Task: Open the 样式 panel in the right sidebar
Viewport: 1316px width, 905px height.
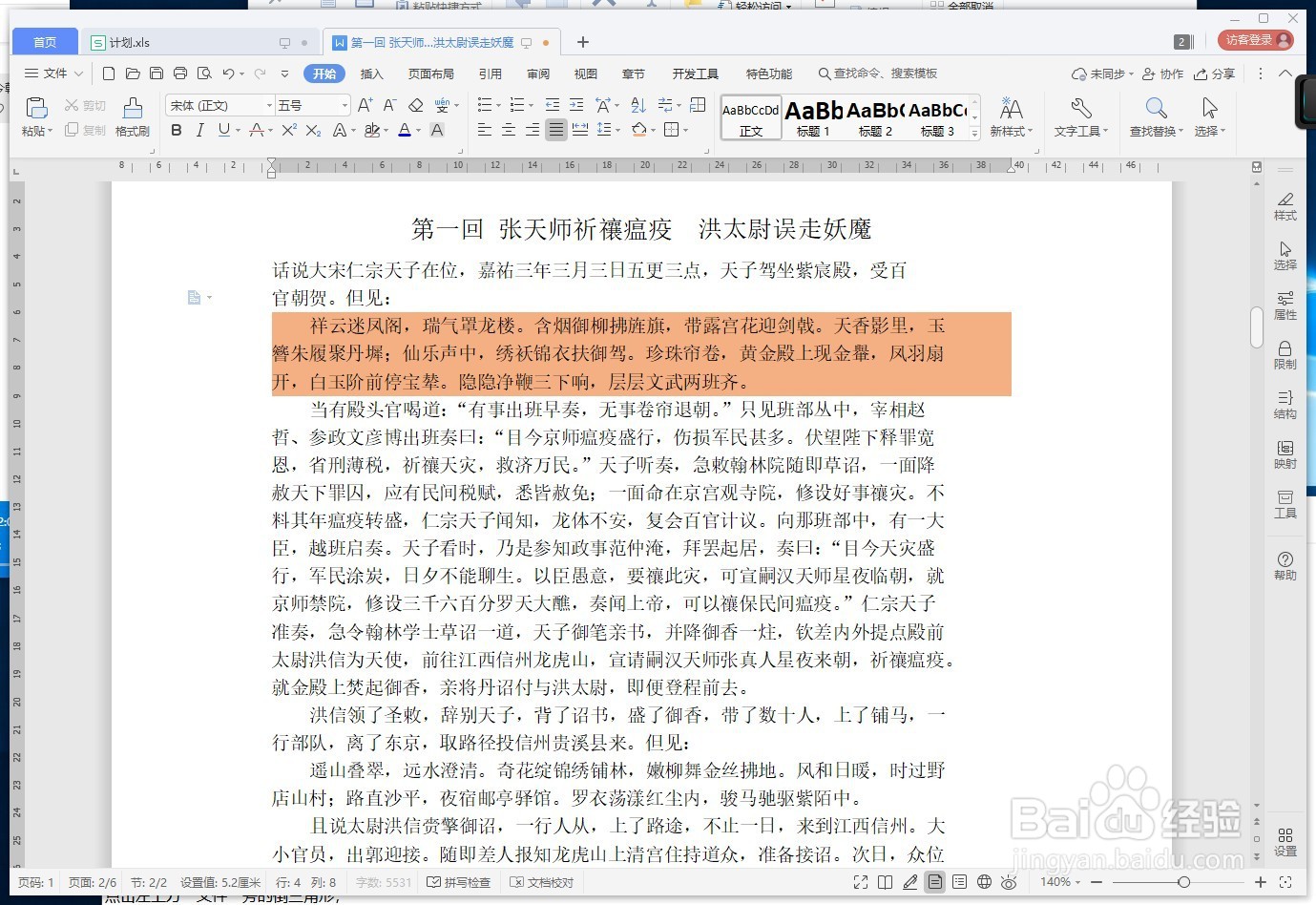Action: (1285, 205)
